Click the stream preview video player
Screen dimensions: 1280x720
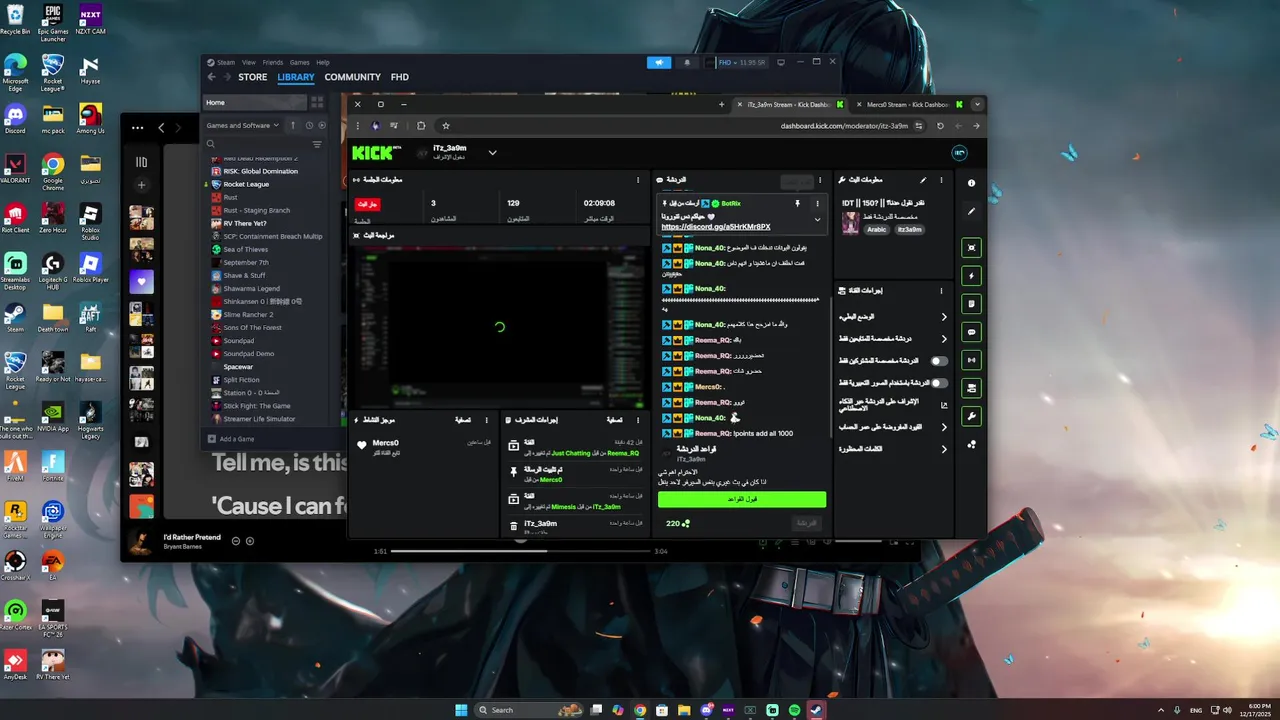pos(497,327)
